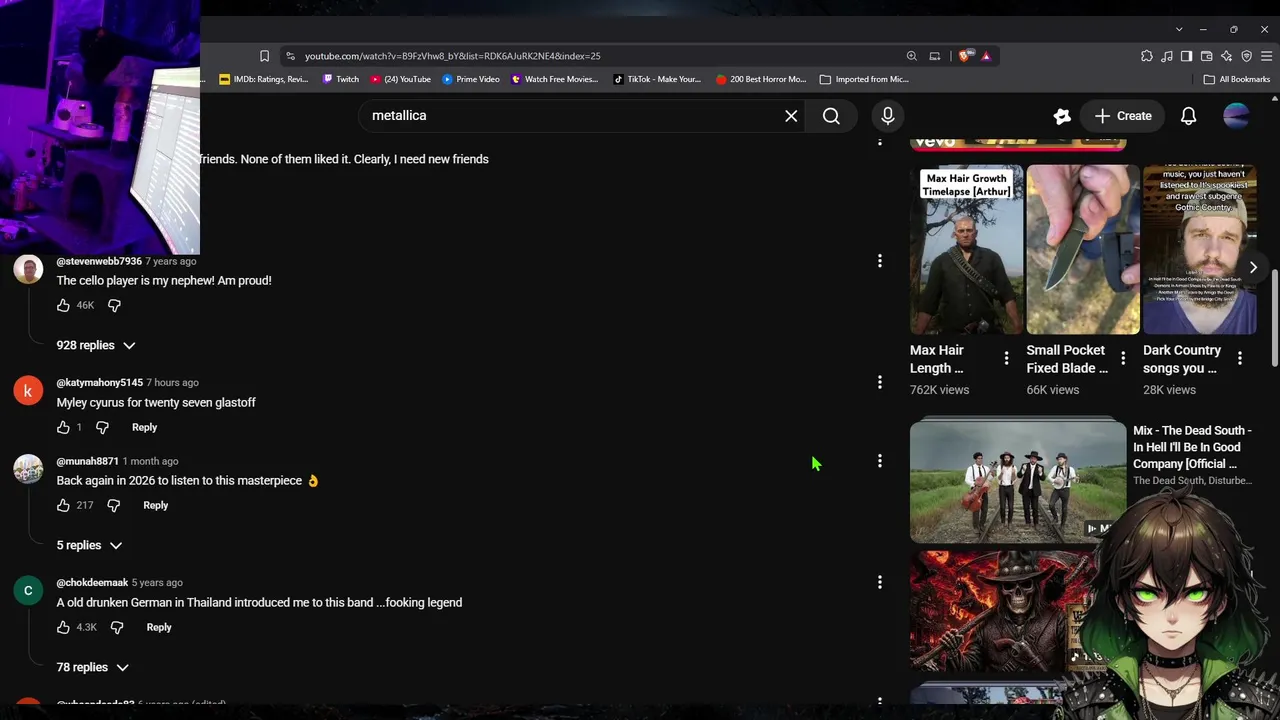This screenshot has height=720, width=1280.
Task: Open the zoom level icon in address bar
Action: 911,56
